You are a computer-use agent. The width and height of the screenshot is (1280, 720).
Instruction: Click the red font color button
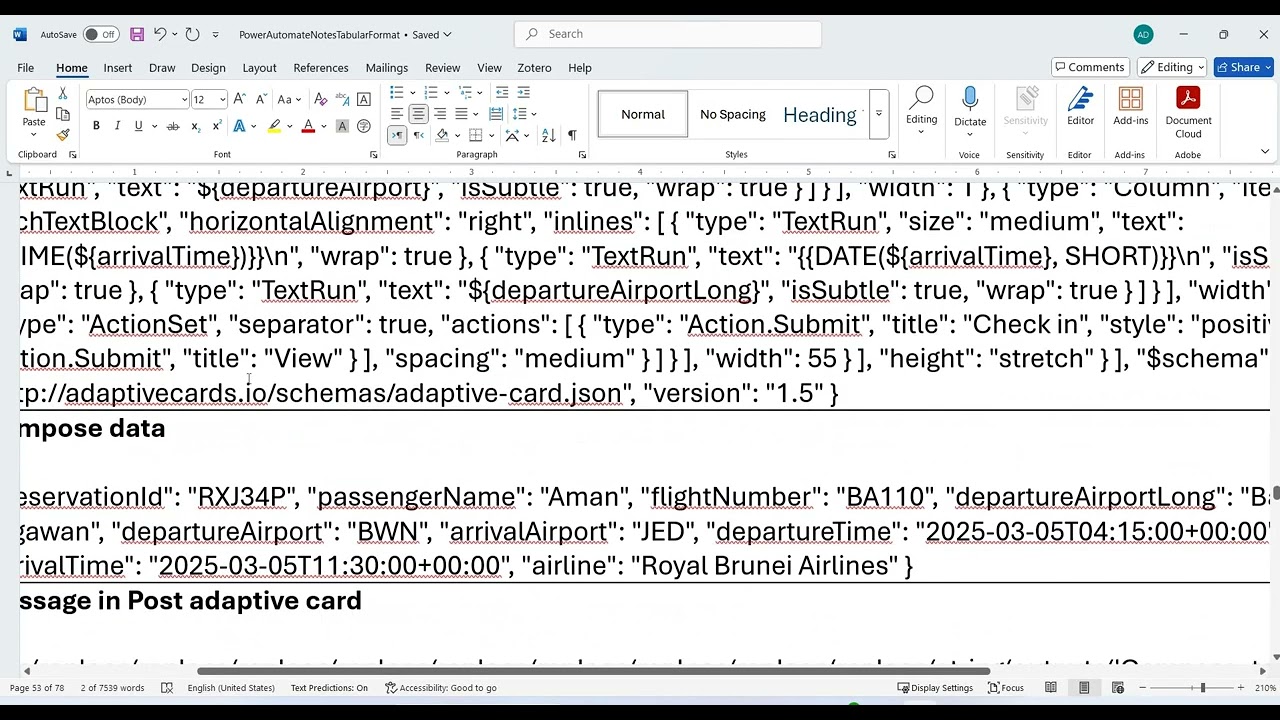[x=307, y=126]
